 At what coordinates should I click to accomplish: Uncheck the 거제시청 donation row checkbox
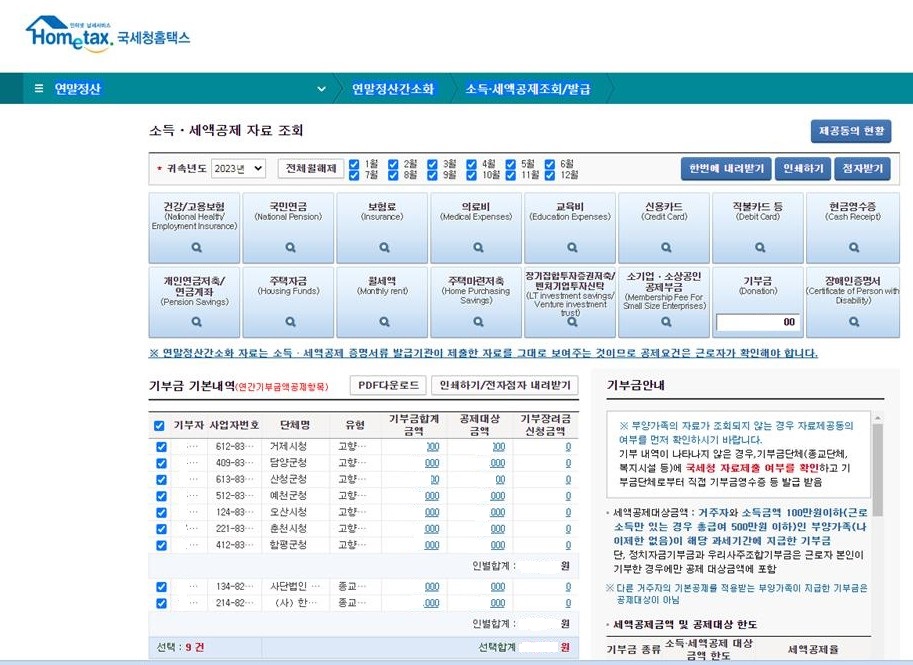pos(161,447)
